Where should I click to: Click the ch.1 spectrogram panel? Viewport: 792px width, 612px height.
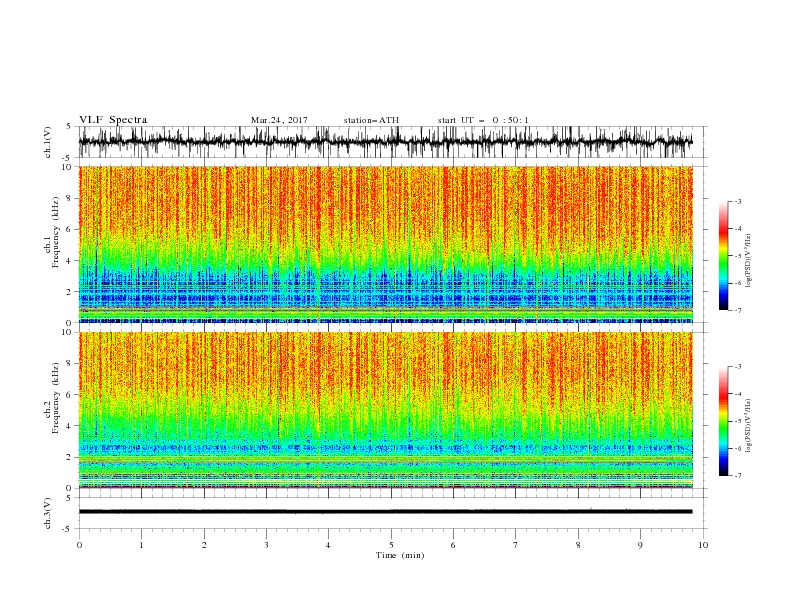(385, 244)
